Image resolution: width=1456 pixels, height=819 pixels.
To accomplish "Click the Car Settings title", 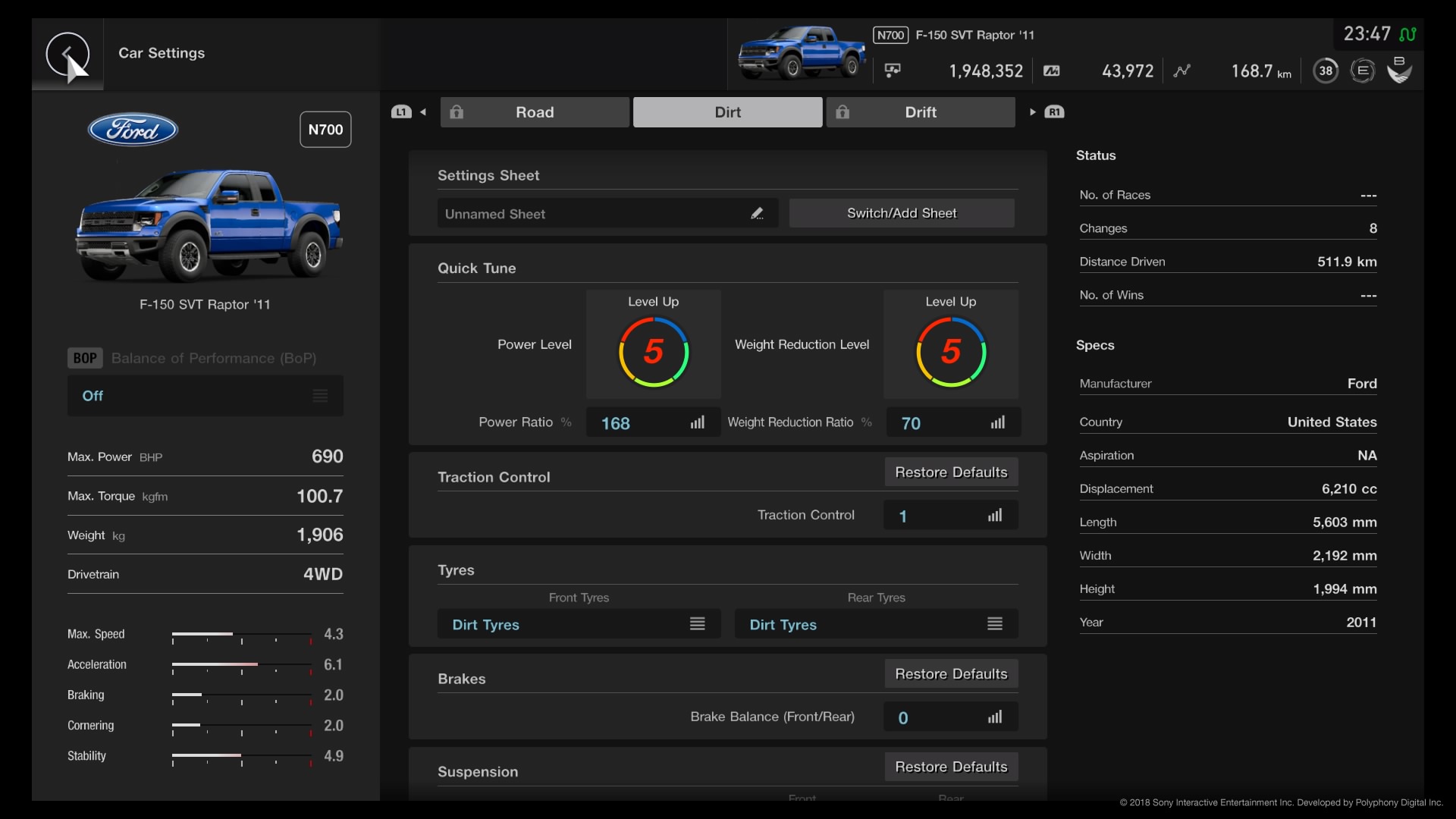I will pos(162,53).
